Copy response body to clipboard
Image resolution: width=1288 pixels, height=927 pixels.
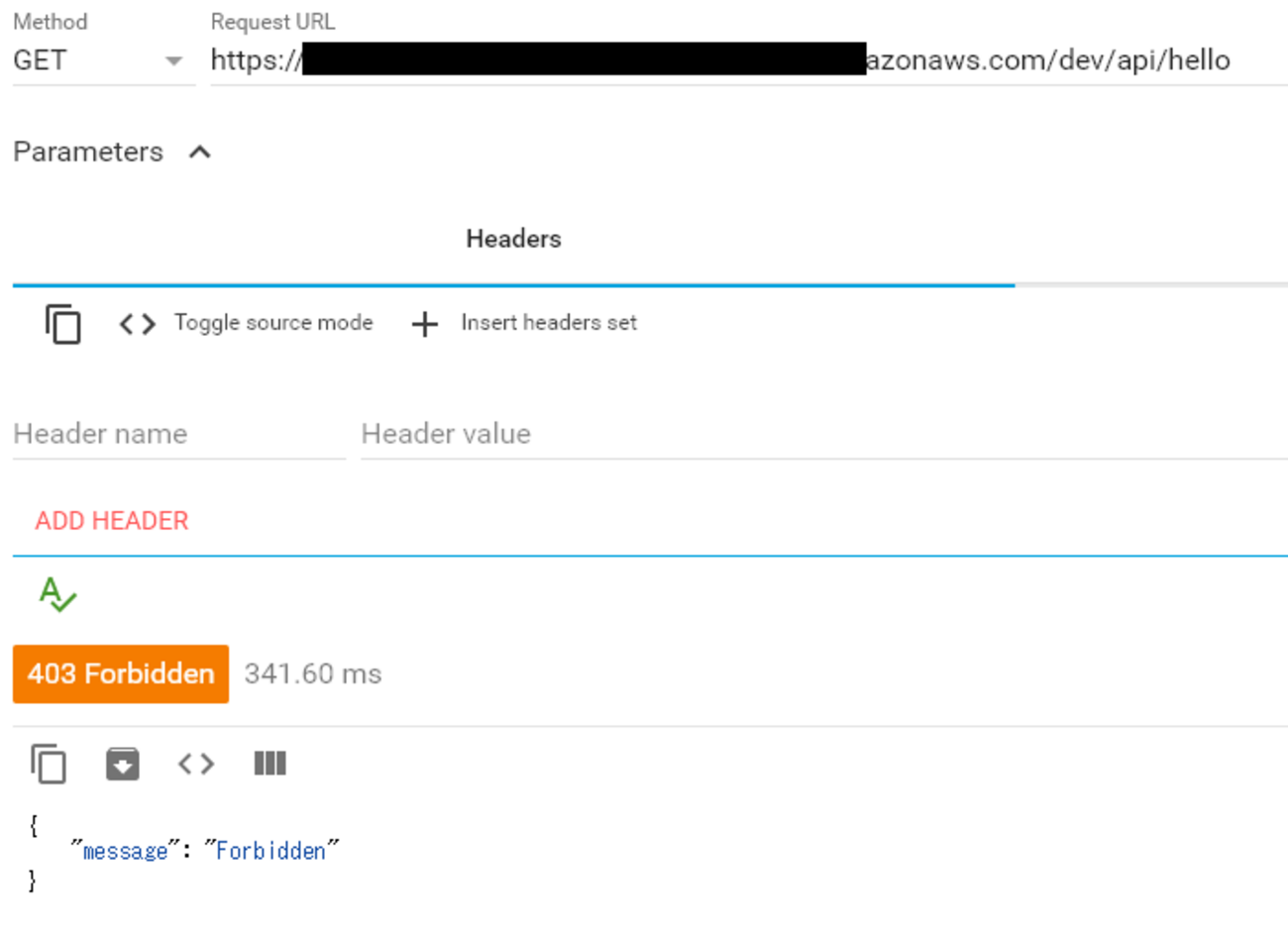point(49,764)
